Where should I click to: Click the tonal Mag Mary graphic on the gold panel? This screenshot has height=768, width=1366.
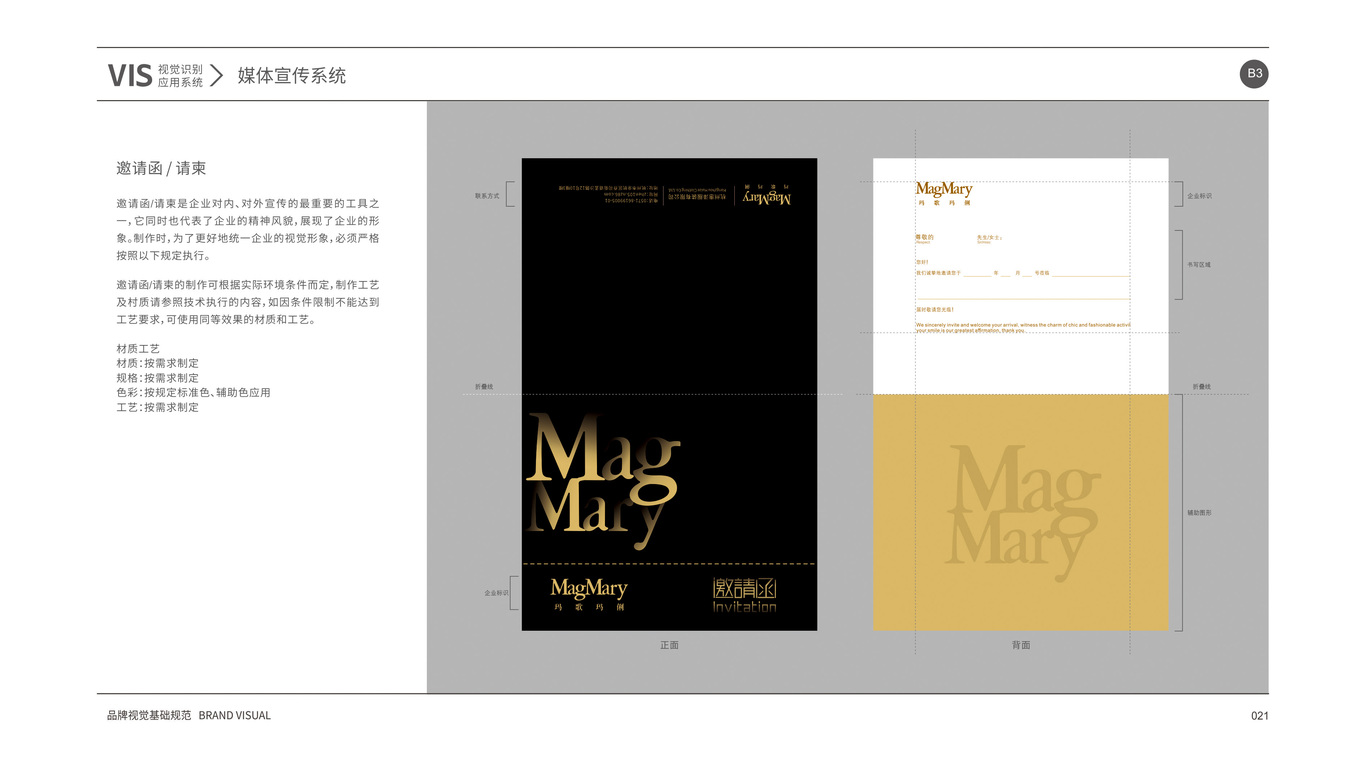(x=1023, y=512)
